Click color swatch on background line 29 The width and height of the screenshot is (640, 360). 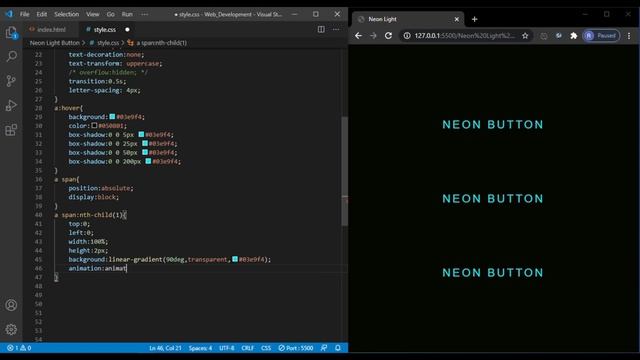pyautogui.click(x=112, y=117)
